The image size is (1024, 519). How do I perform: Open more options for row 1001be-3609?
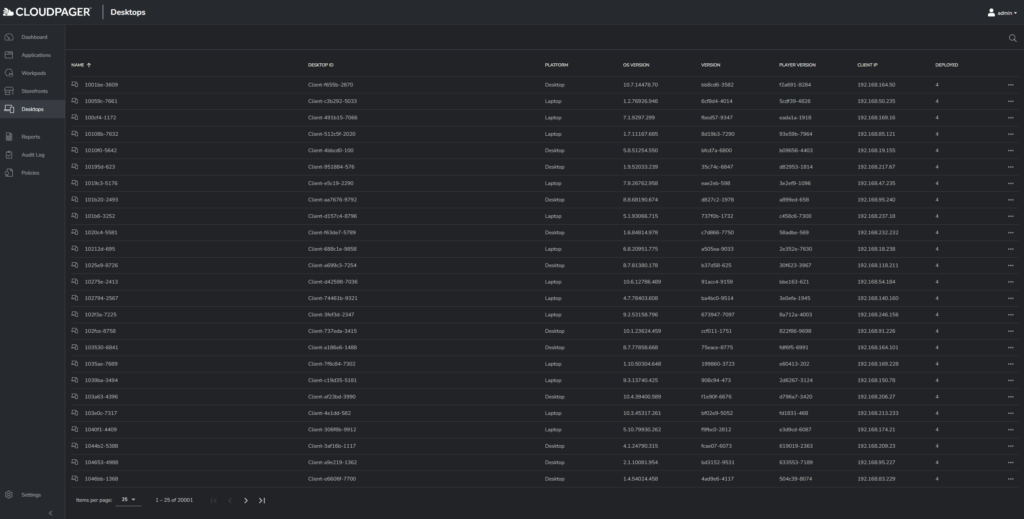click(x=1010, y=85)
